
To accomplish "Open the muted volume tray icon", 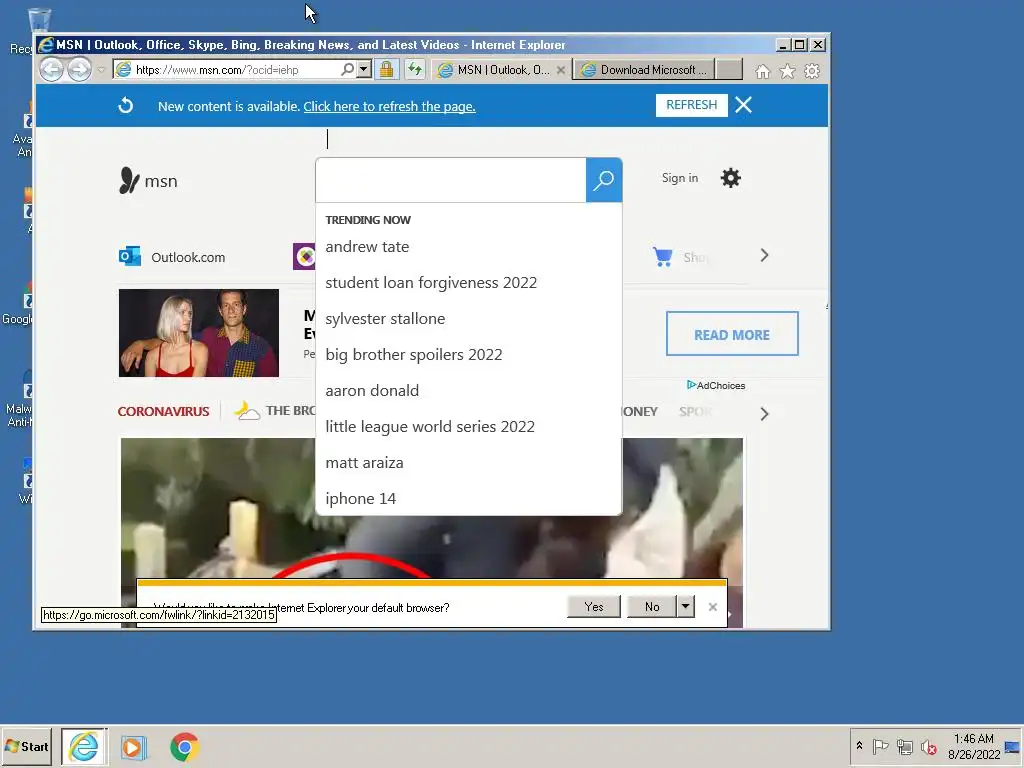I will [928, 746].
